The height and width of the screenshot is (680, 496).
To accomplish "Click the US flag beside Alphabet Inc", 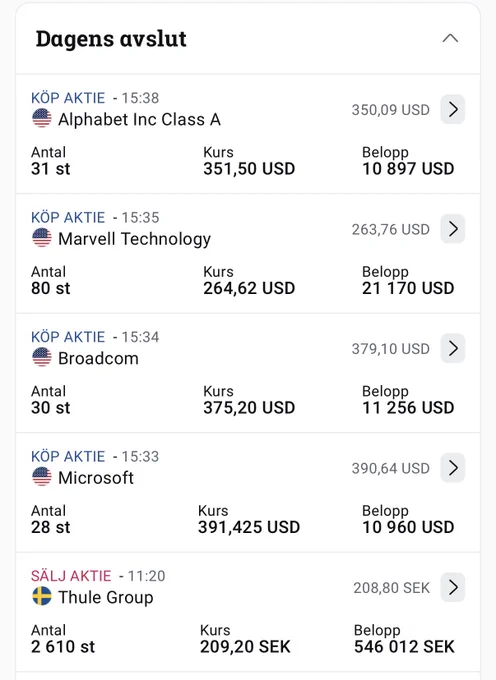I will click(x=42, y=118).
